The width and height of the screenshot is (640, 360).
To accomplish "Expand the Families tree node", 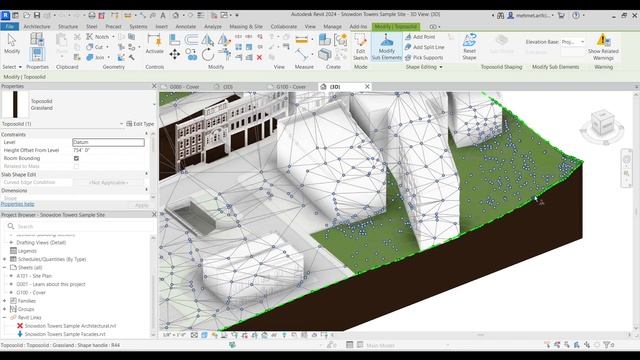I will [x=5, y=301].
